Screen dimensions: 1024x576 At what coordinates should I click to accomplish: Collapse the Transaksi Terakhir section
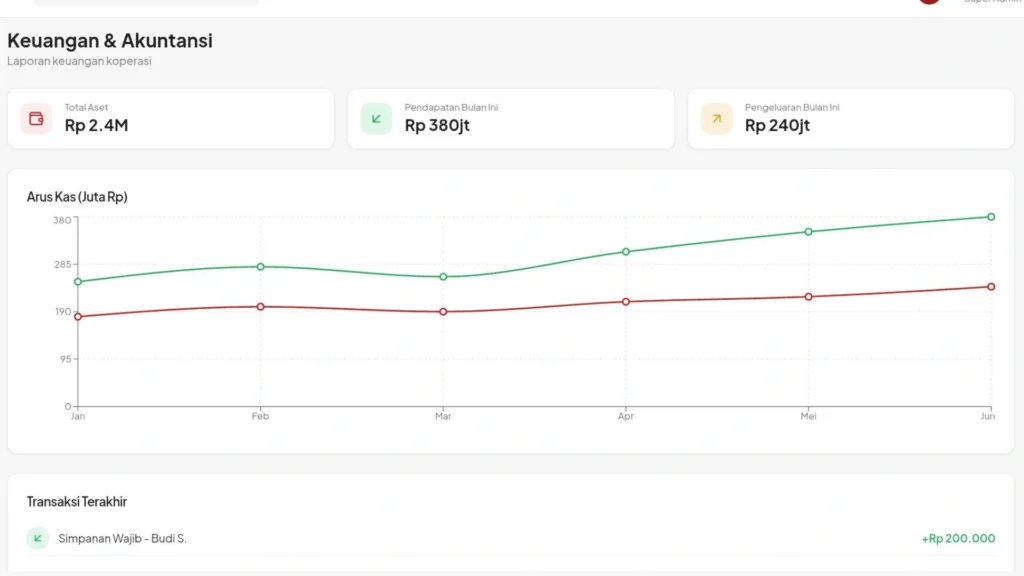click(77, 501)
